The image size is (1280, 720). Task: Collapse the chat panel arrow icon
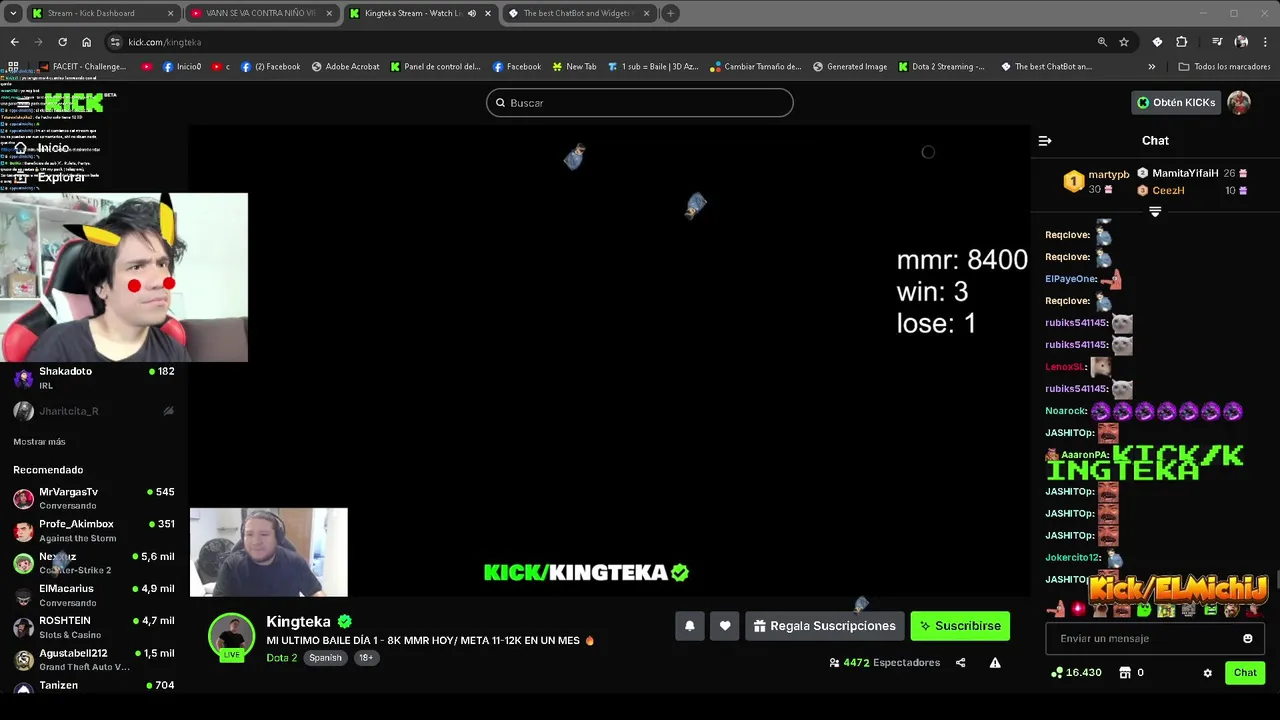[x=1045, y=141]
